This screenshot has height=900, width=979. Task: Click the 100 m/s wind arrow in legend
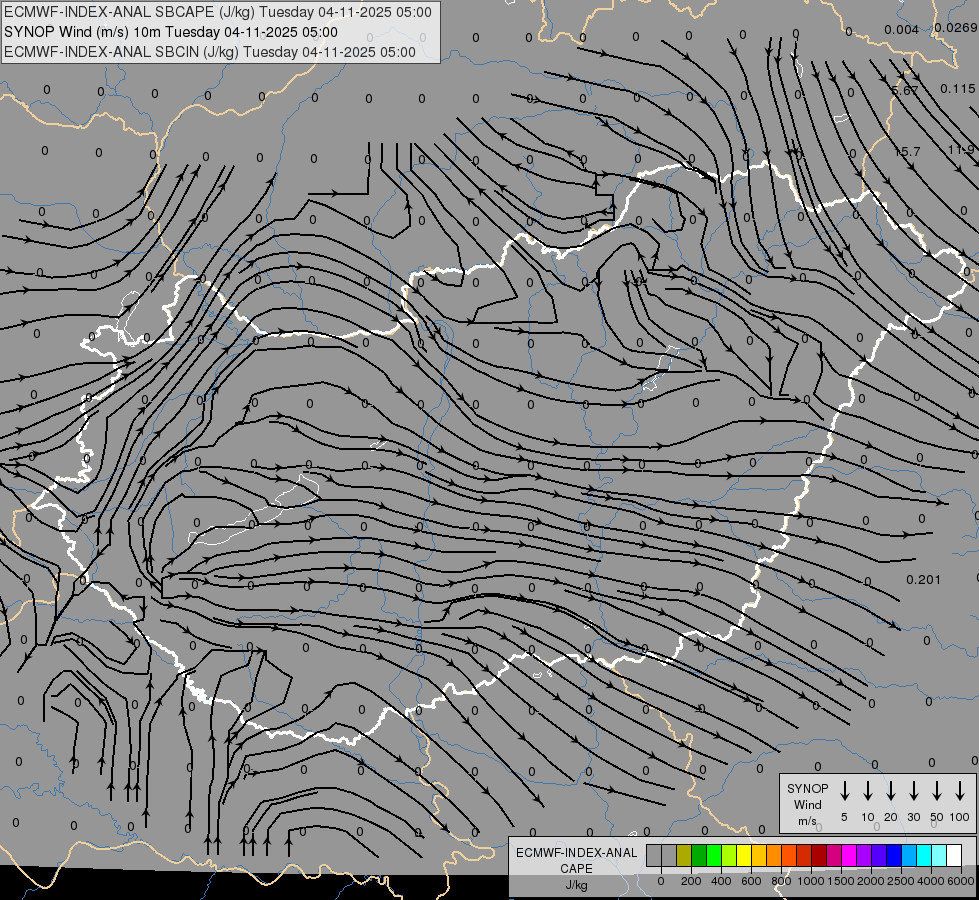pyautogui.click(x=960, y=791)
